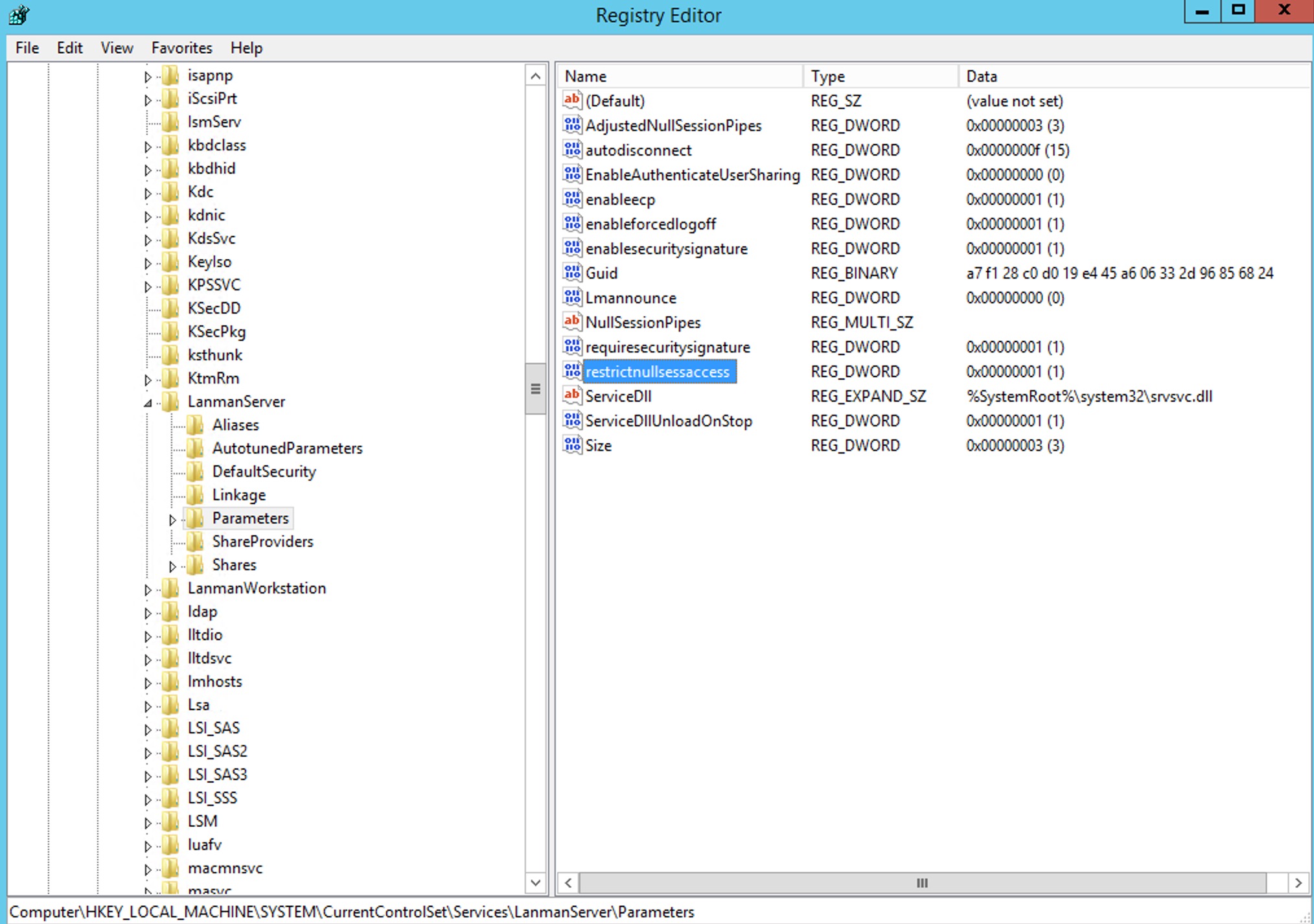1314x924 pixels.
Task: Expand the Lsa key arrow
Action: 148,706
